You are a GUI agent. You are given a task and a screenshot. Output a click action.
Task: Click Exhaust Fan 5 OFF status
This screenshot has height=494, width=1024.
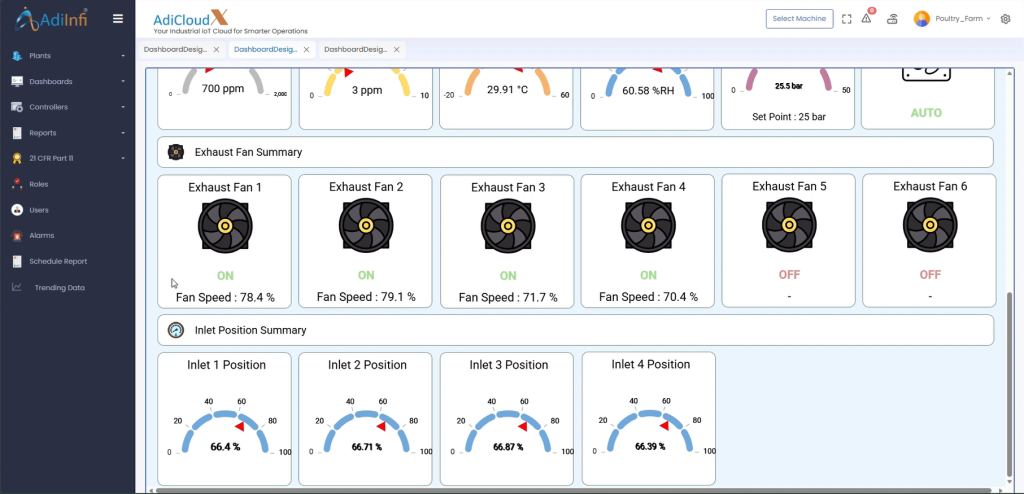789,275
